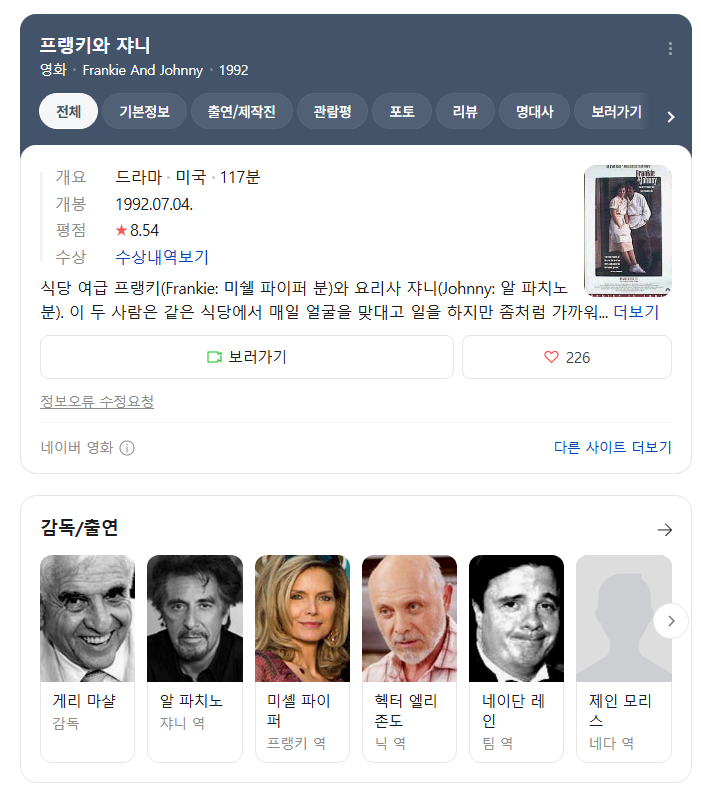Click the Frankie and Johnny movie poster
701x793 pixels.
coord(627,230)
